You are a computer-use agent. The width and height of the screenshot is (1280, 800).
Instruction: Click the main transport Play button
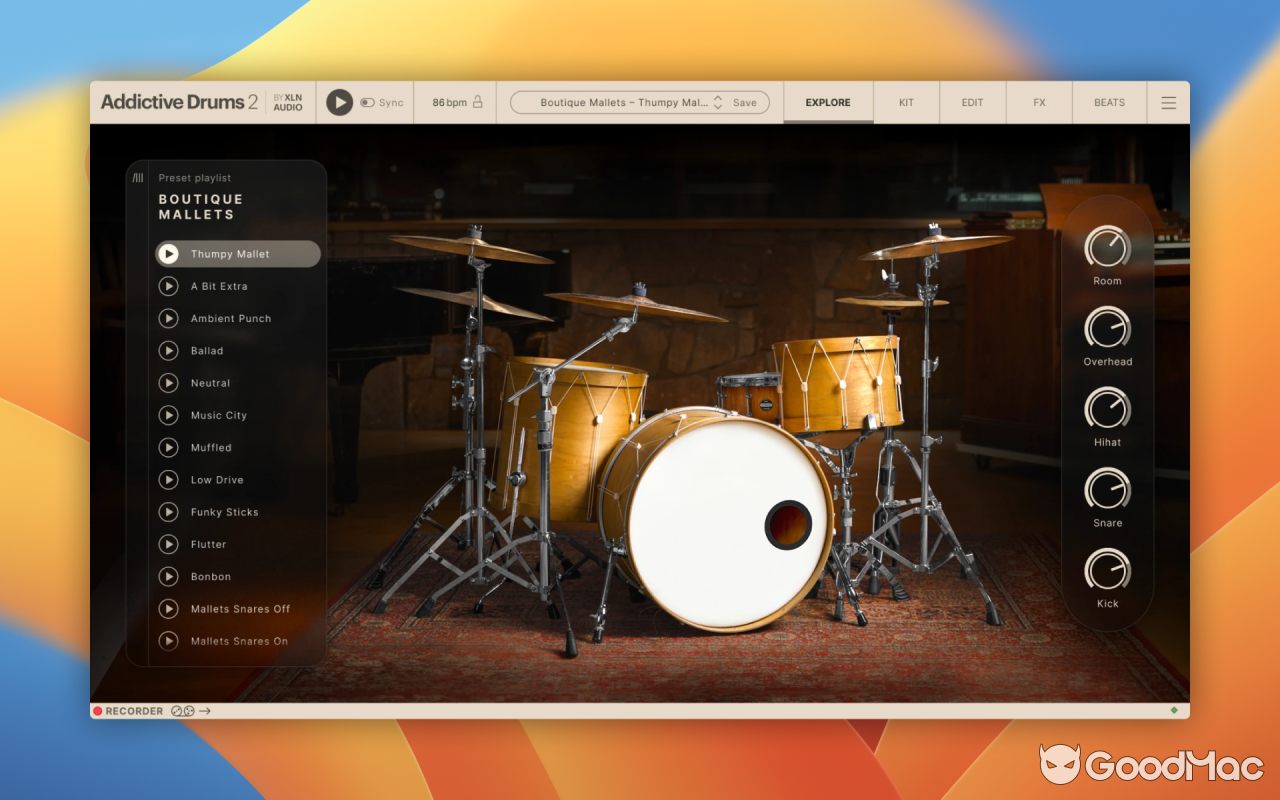click(x=340, y=101)
